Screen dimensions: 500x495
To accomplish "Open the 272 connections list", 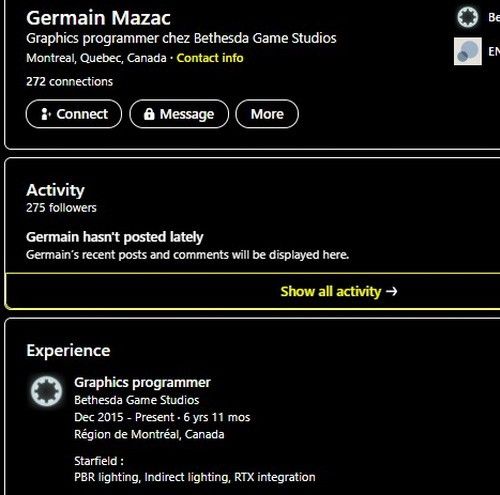I will 70,82.
